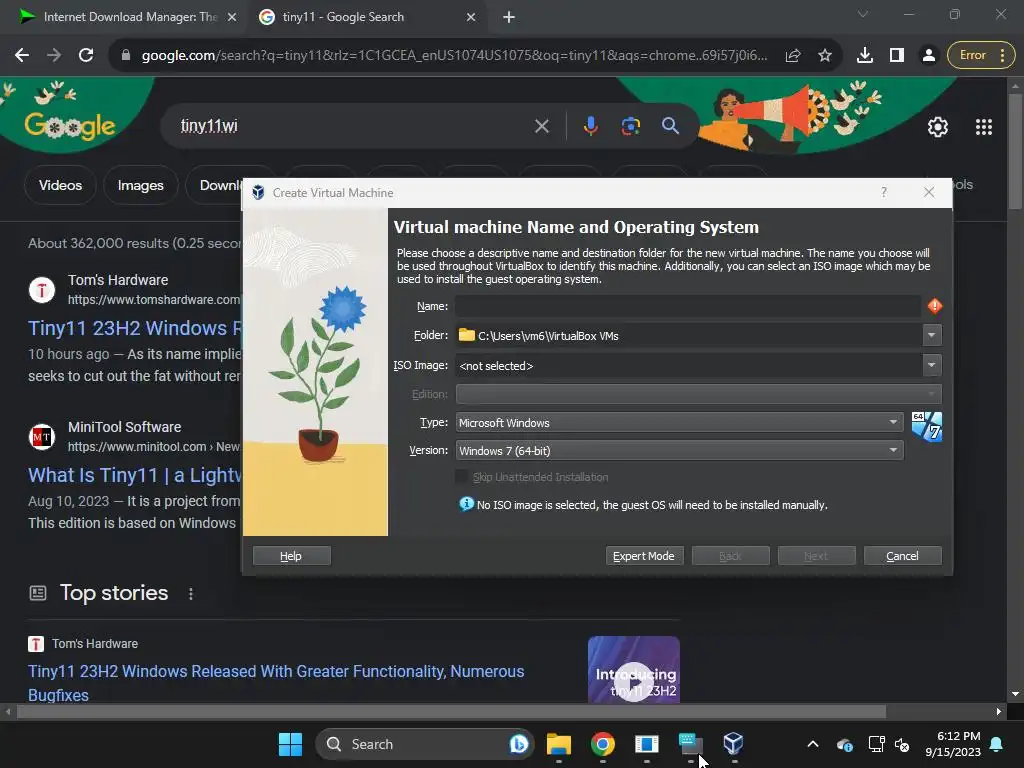The width and height of the screenshot is (1024, 768).
Task: Open Chrome downloads icon
Action: tap(865, 56)
